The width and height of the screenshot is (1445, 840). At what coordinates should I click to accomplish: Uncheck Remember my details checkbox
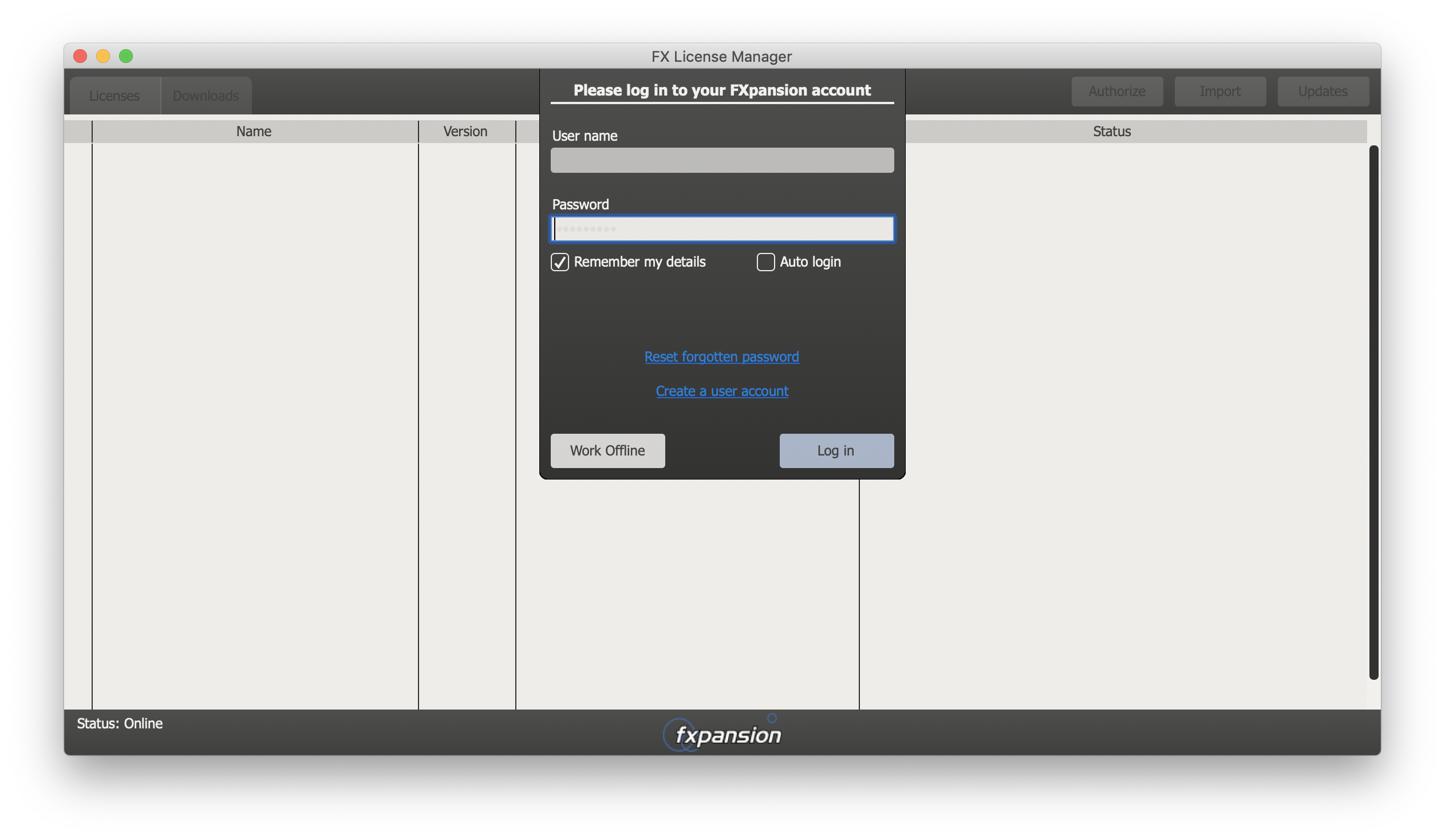coord(560,262)
